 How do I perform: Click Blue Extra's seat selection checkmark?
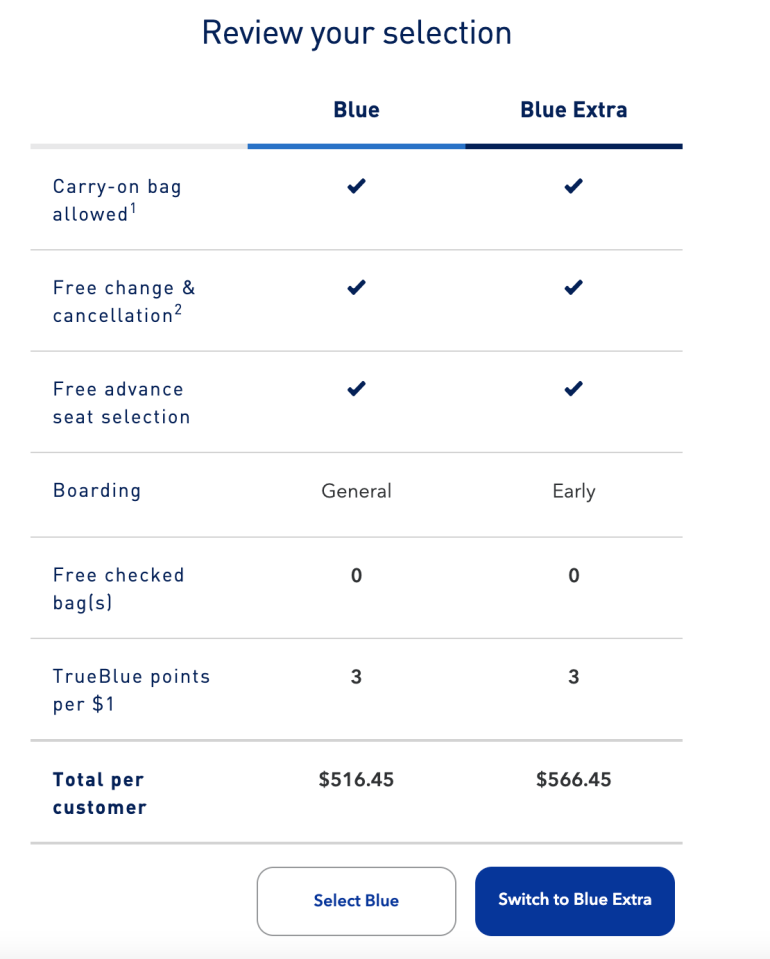[573, 389]
